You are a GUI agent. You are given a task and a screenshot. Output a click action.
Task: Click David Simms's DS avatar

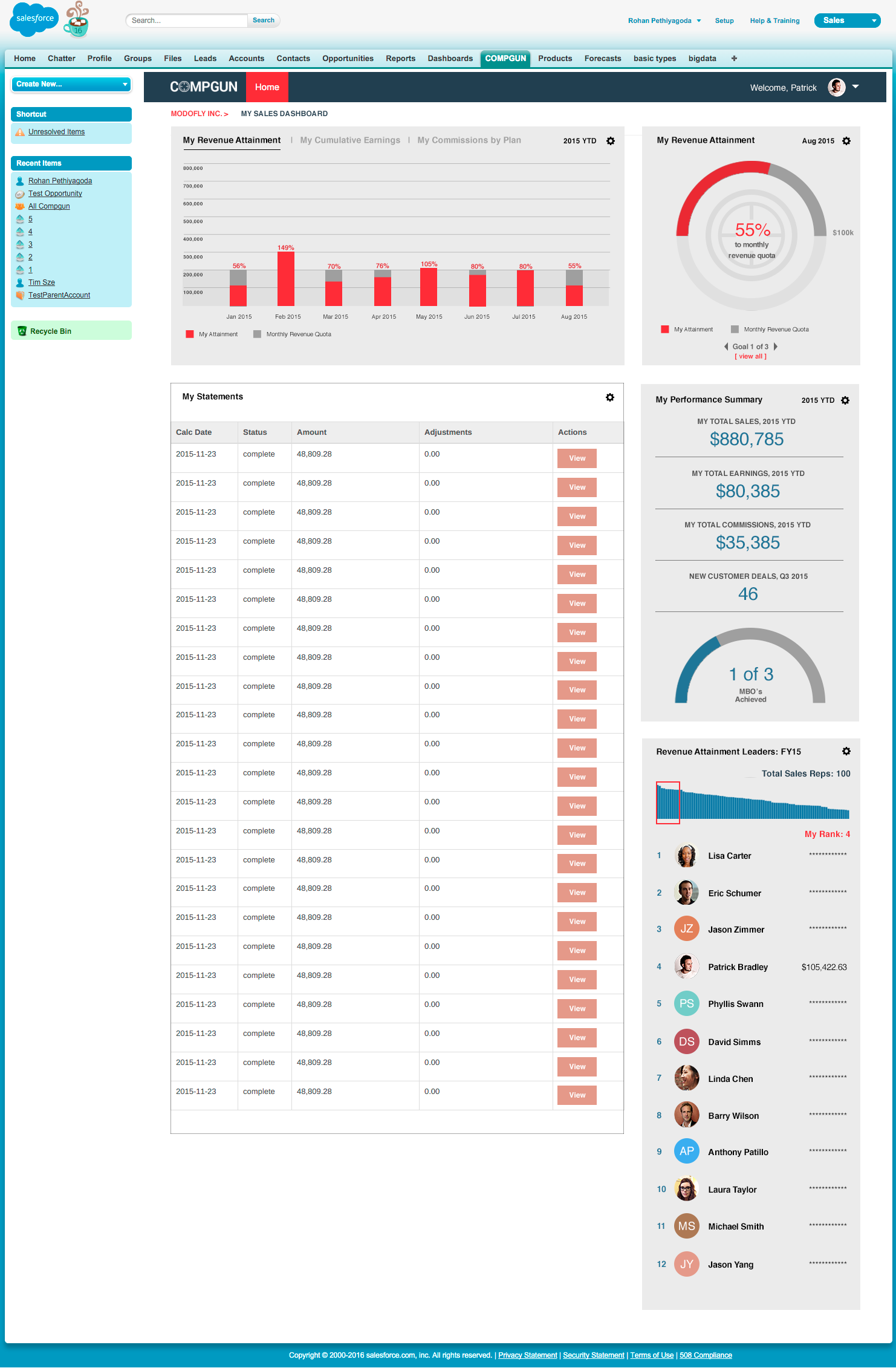pos(686,1041)
